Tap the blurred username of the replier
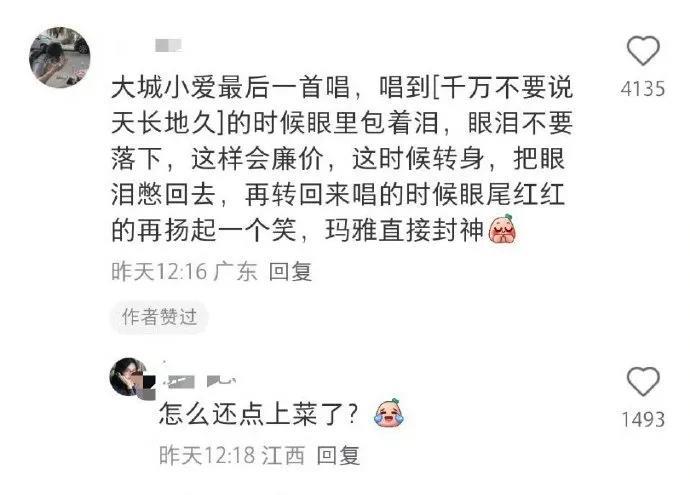The image size is (690, 495). point(199,381)
